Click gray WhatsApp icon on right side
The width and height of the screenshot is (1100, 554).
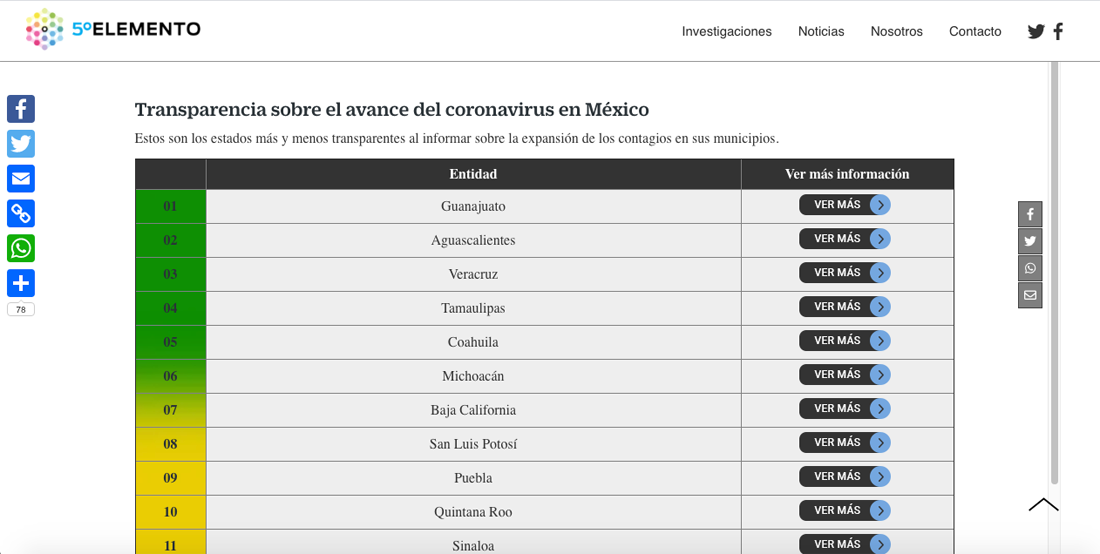1030,268
